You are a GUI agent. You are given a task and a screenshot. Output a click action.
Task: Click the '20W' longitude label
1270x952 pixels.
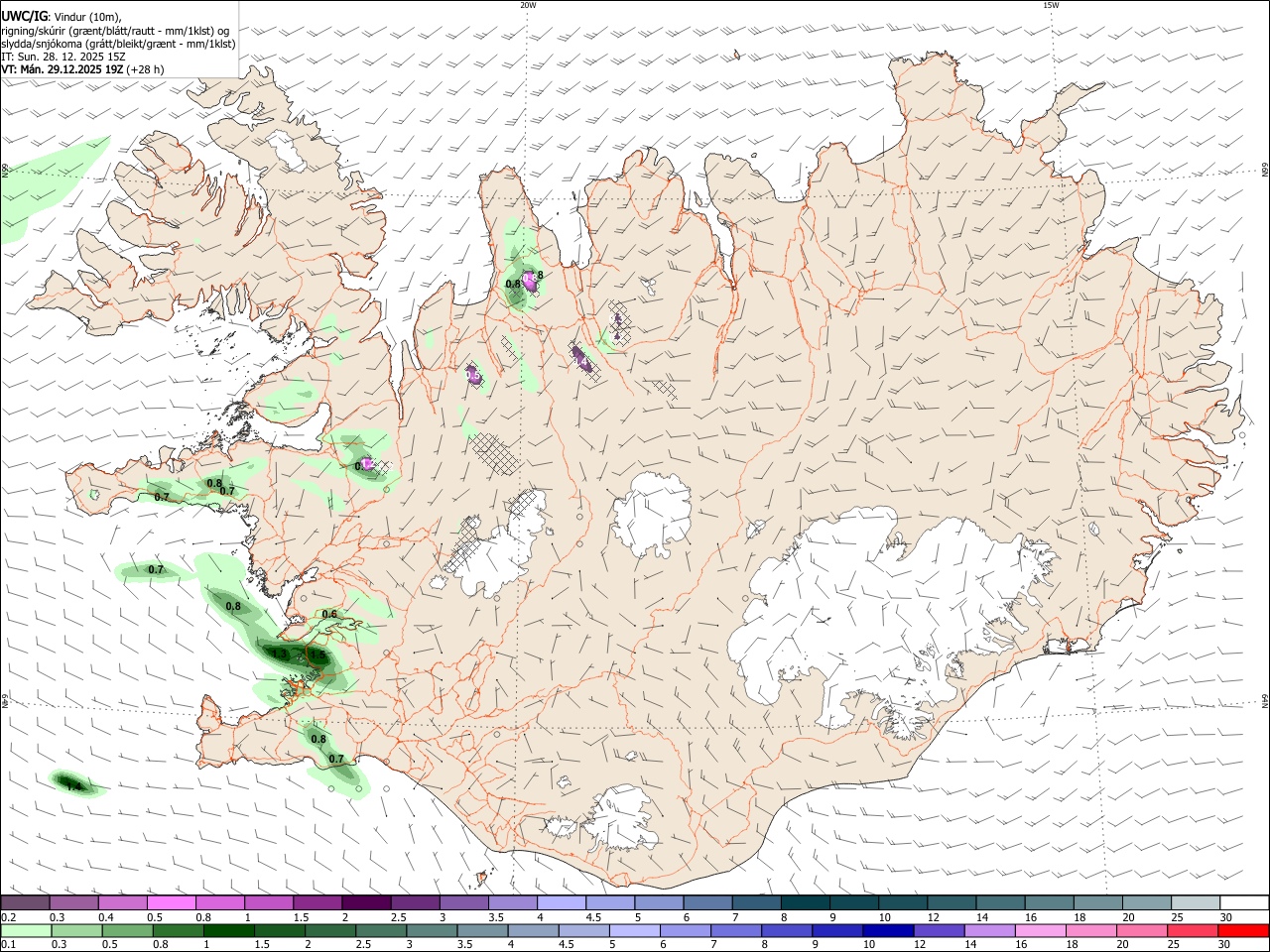(528, 5)
